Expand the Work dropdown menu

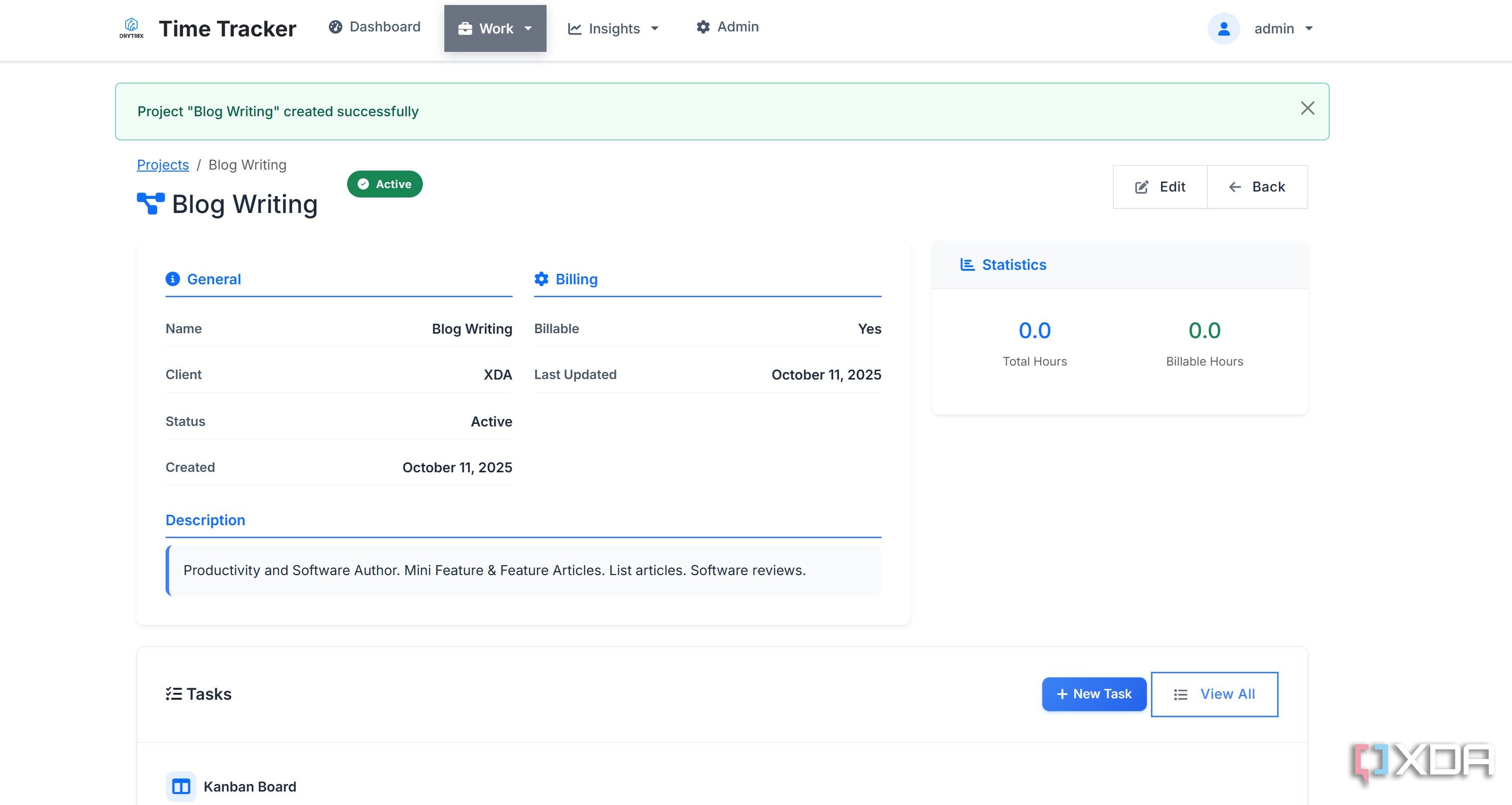pos(495,28)
